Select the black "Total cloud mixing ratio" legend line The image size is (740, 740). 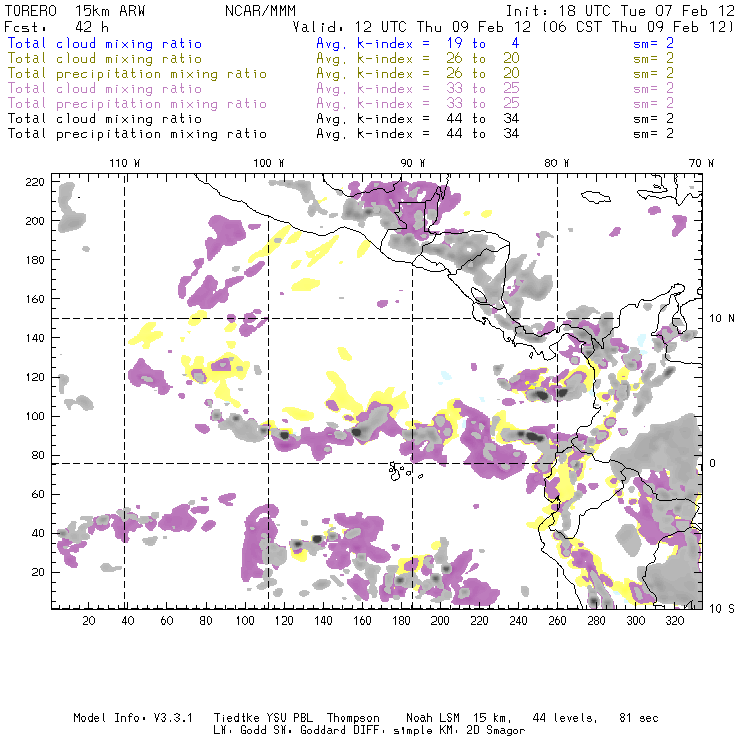tap(105, 118)
